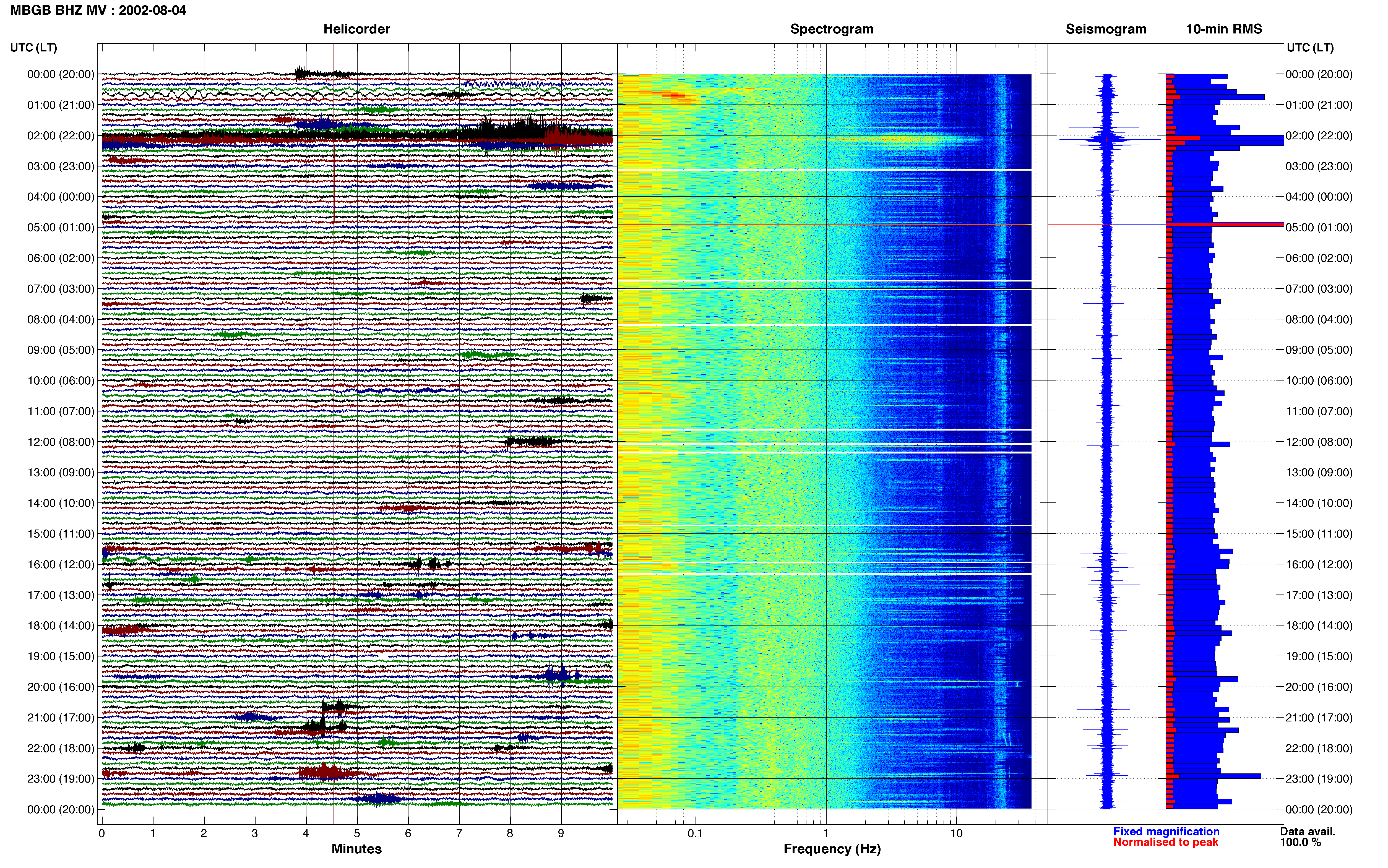Click the 'Data avail.' label
1388x868 pixels.
tap(1308, 831)
